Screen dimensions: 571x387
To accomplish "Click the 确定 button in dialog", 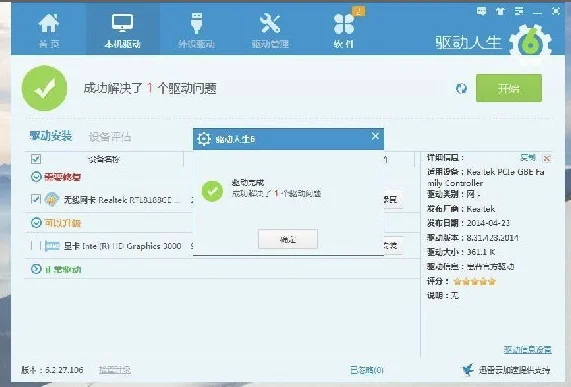I will [x=288, y=239].
